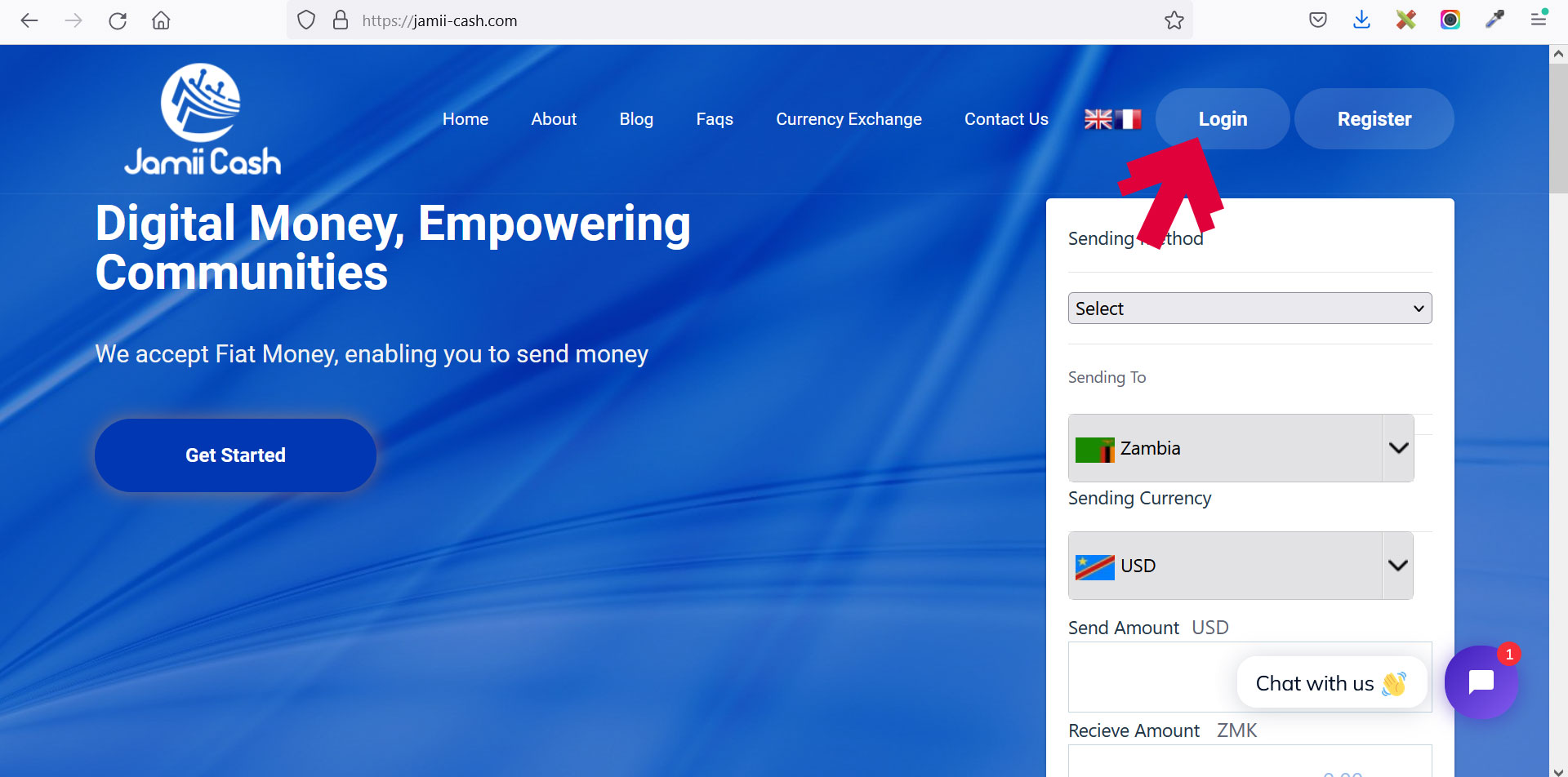Reload the page with refresh icon

click(x=118, y=20)
